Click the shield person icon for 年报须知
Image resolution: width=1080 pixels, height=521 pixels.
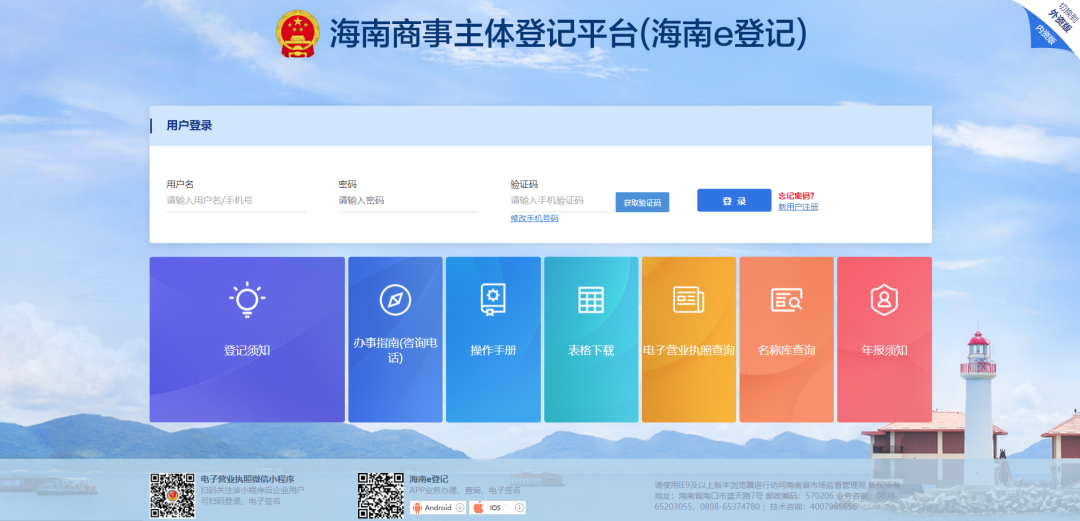point(884,300)
